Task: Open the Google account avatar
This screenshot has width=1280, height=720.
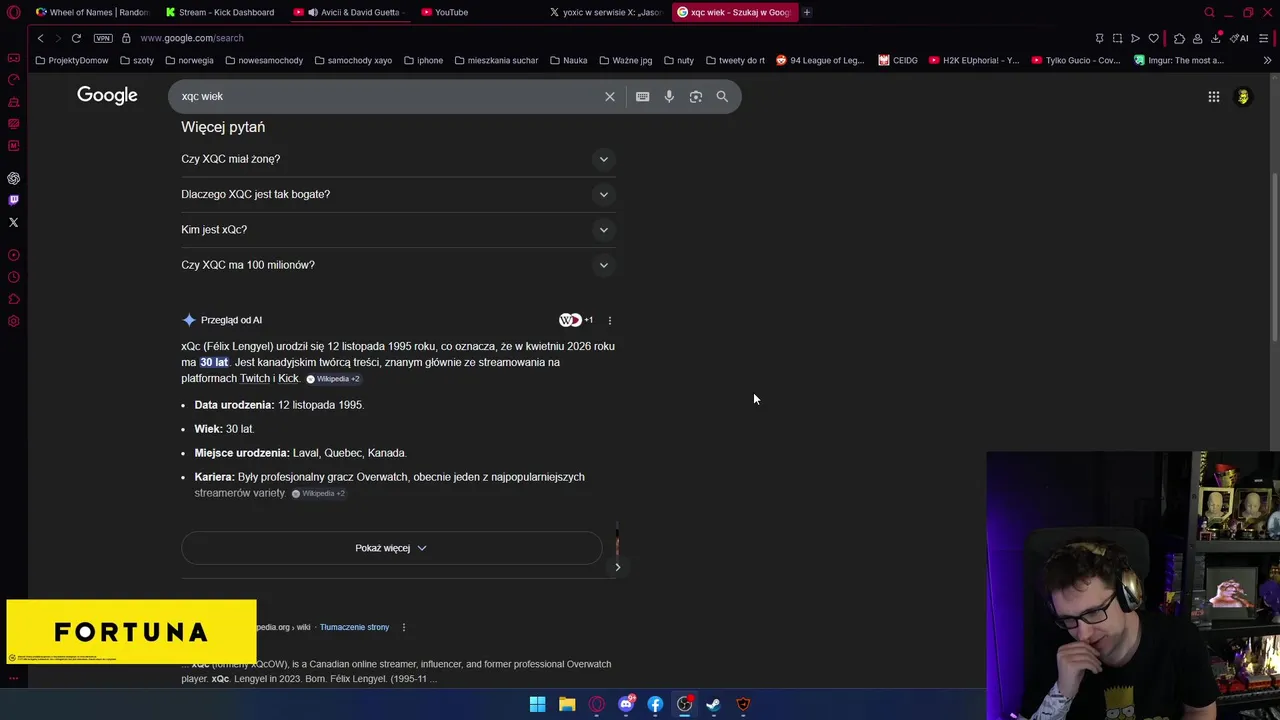Action: coord(1243,97)
